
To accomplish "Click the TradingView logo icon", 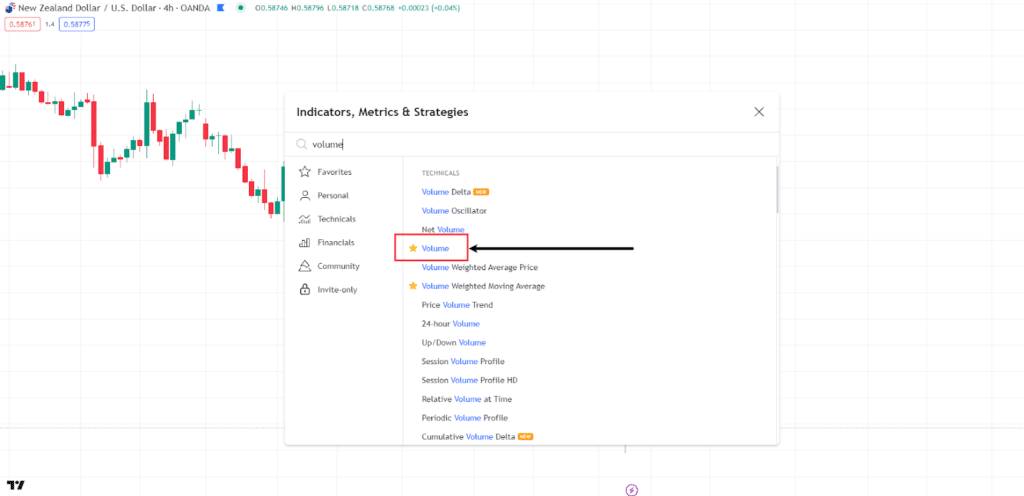I will tap(15, 486).
